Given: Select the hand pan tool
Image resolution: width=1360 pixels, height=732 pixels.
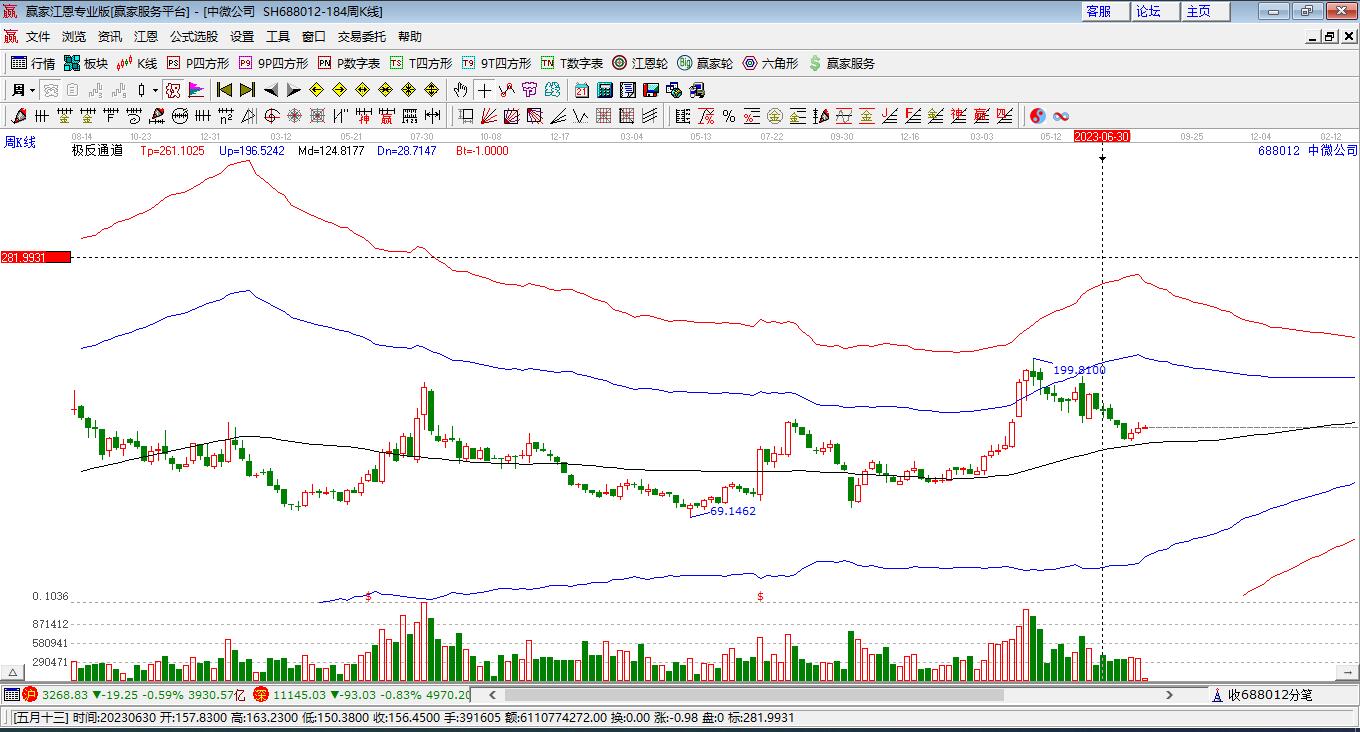Looking at the screenshot, I should 460,90.
